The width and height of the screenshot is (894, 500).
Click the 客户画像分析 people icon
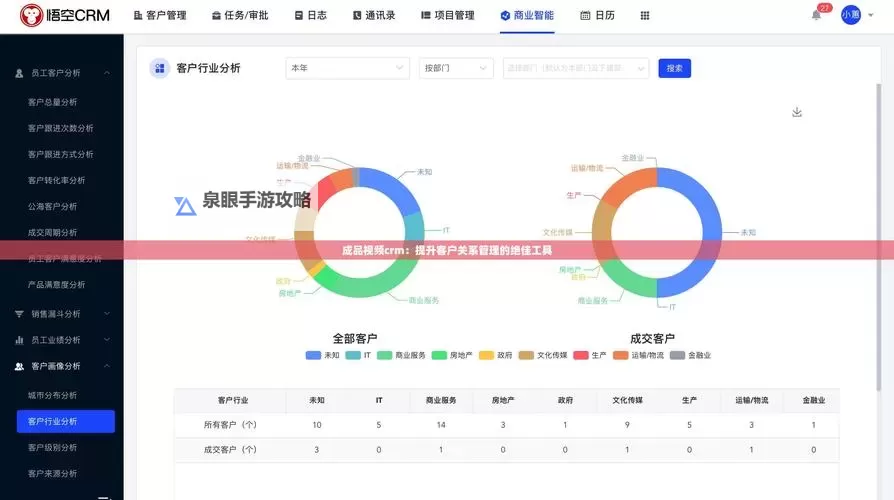coord(19,366)
